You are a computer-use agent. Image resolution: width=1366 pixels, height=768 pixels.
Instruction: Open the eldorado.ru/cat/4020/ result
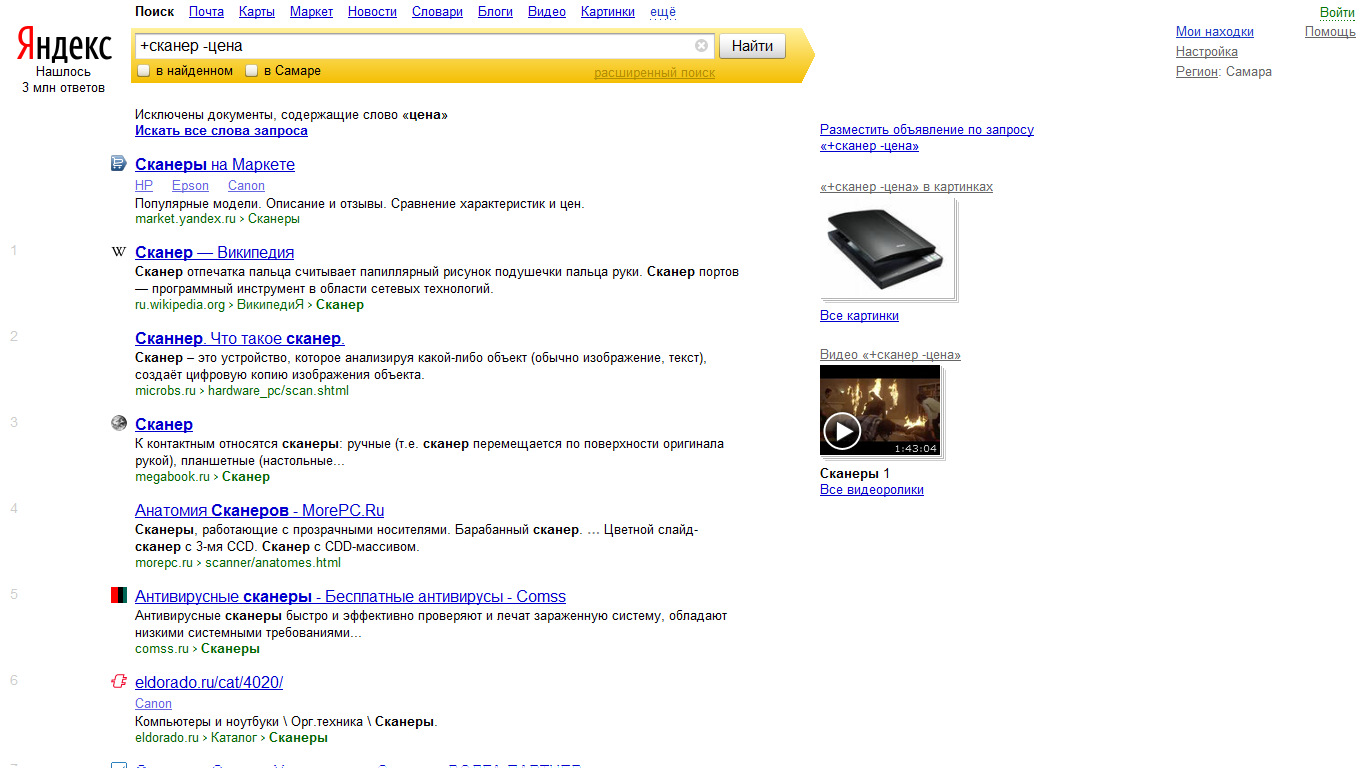click(x=209, y=683)
